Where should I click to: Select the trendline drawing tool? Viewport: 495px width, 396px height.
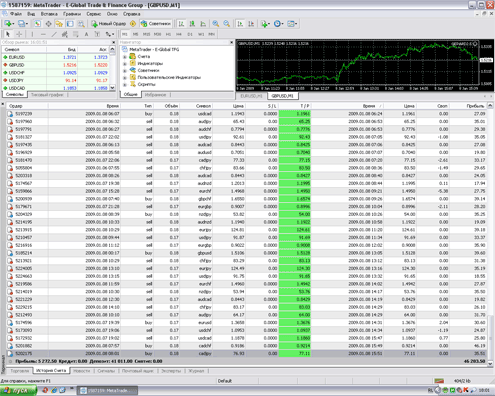click(x=54, y=34)
